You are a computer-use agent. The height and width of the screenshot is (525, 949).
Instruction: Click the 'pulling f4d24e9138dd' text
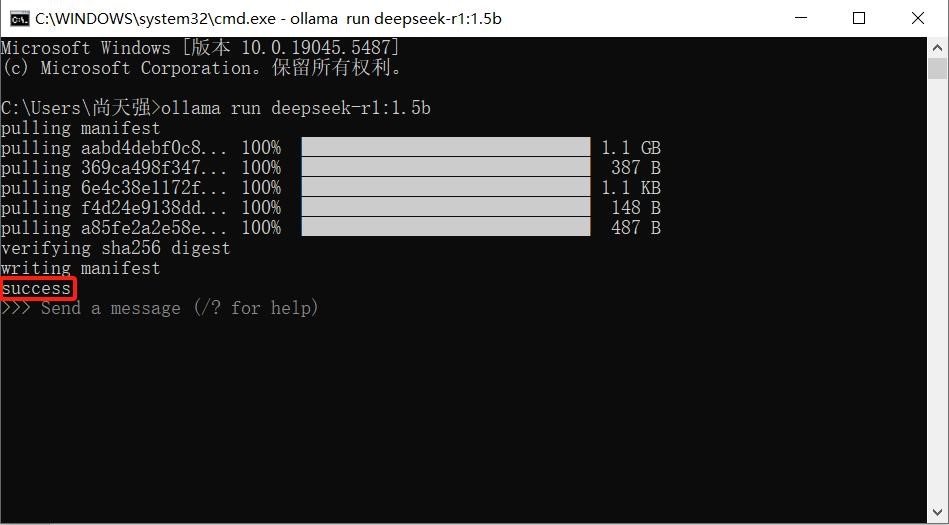[x=114, y=208]
